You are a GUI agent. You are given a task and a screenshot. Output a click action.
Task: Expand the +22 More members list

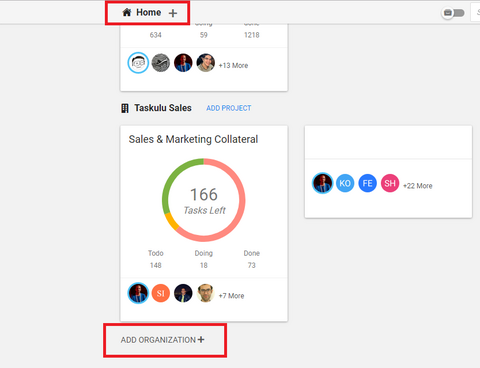[418, 186]
